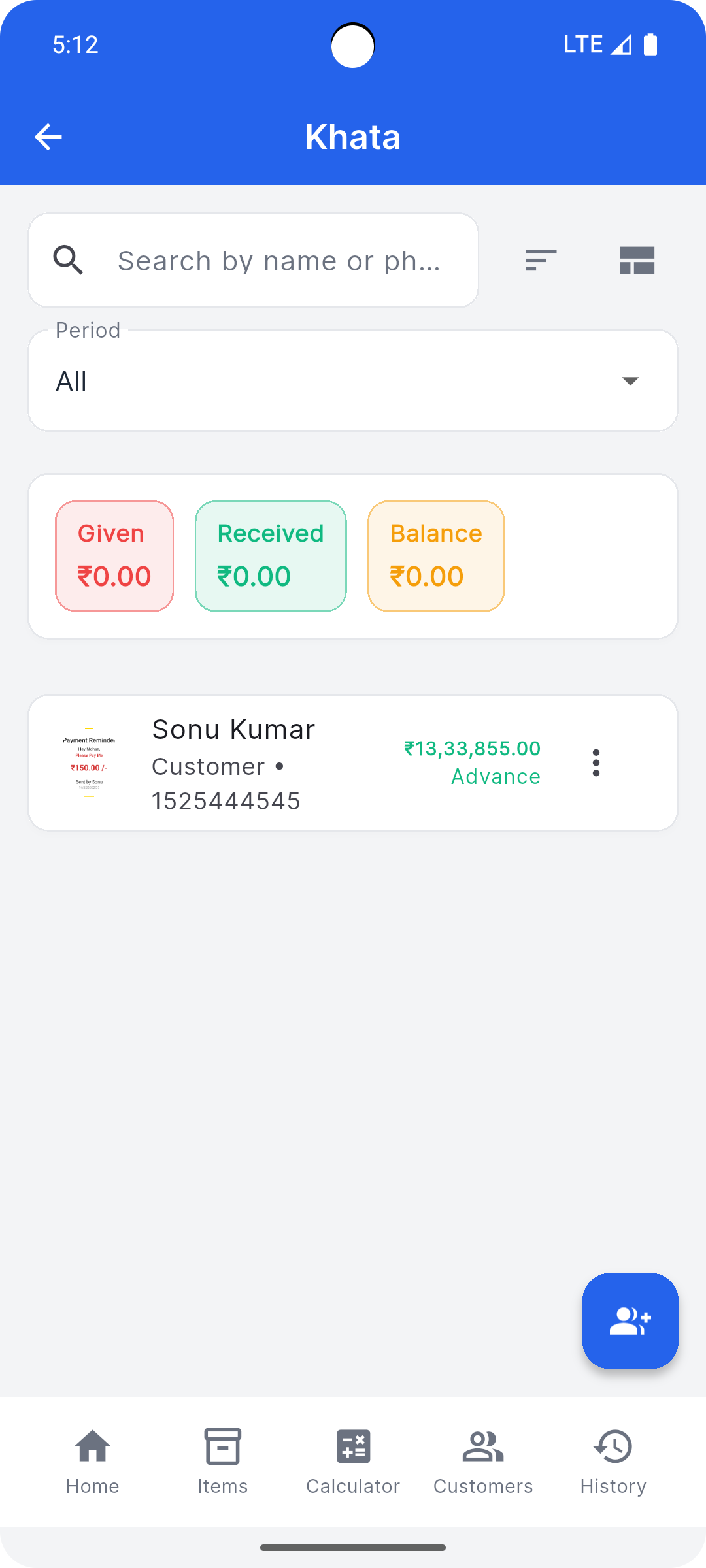Open Sonu Kumar payment reminder thumbnail
The width and height of the screenshot is (706, 1568).
[x=89, y=762]
